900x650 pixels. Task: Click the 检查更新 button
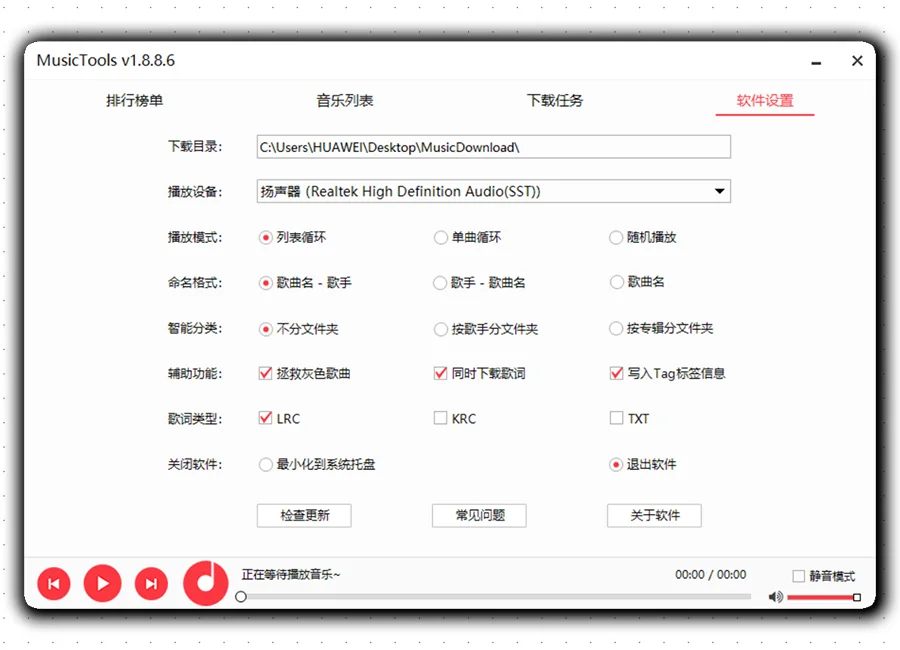click(x=303, y=515)
